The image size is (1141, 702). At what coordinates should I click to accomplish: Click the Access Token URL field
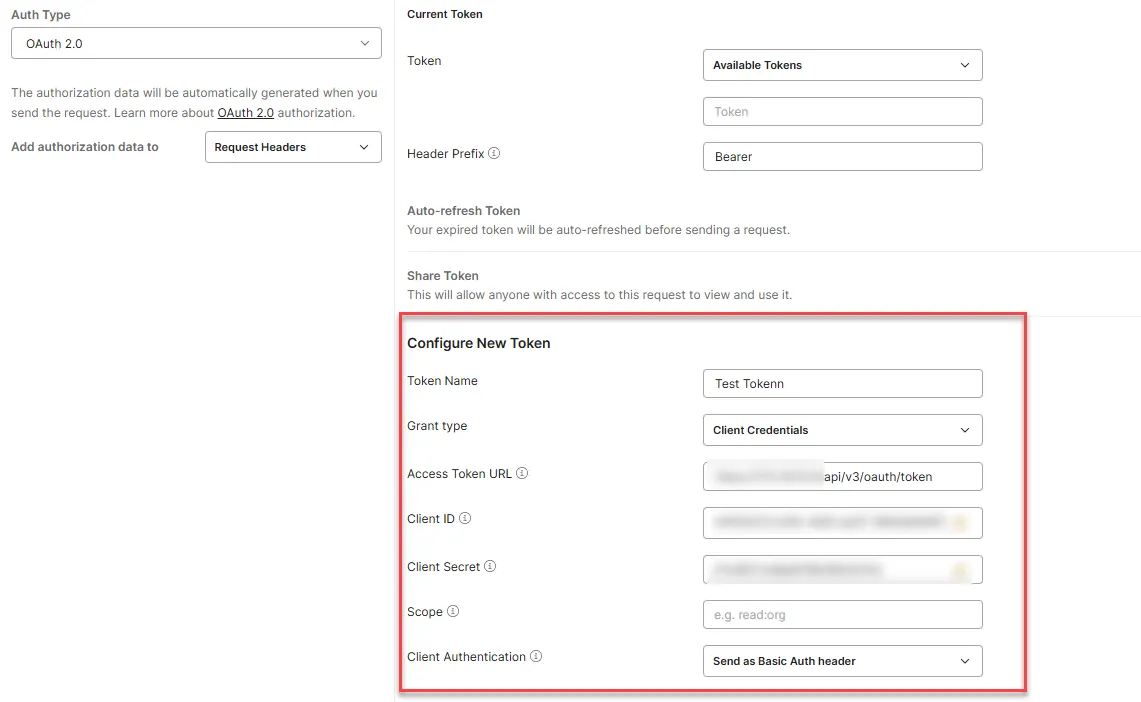click(842, 476)
